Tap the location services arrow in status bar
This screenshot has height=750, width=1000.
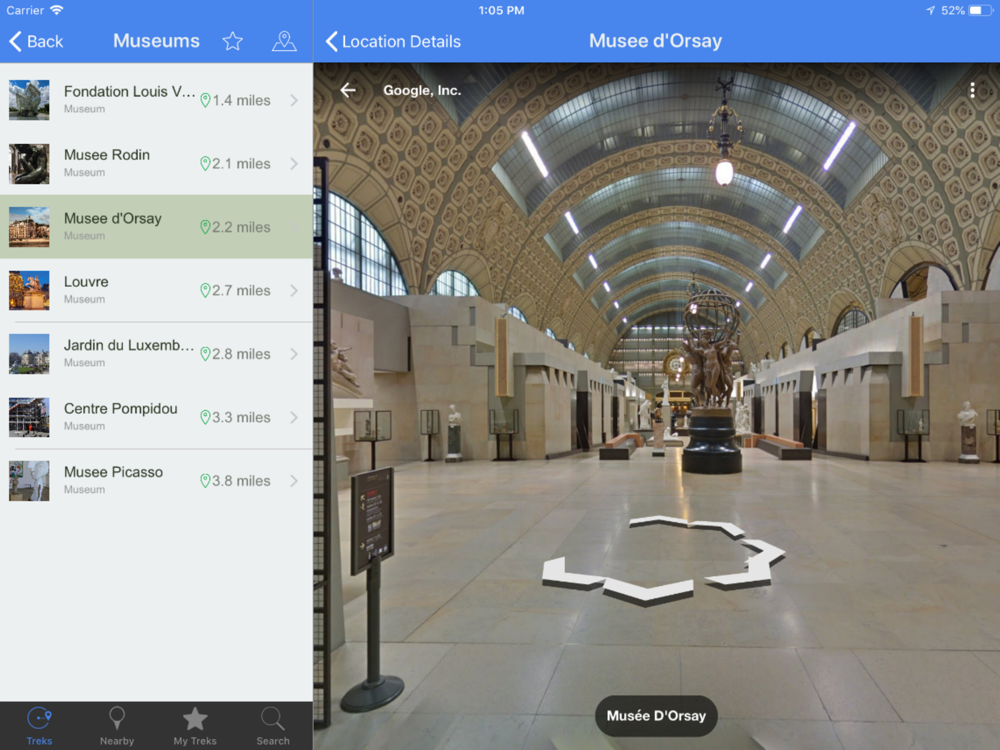coord(930,10)
